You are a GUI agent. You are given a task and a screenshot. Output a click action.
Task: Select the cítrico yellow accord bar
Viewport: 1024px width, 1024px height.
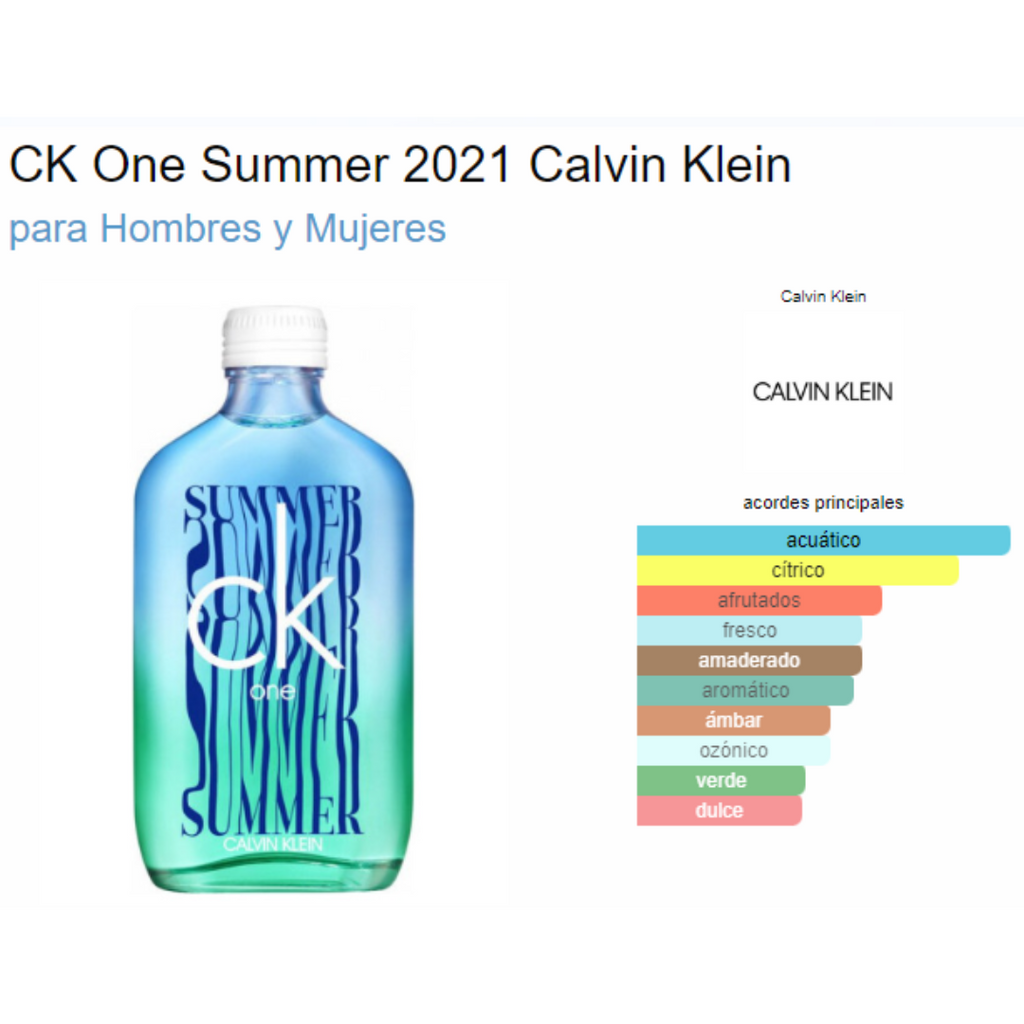click(797, 570)
